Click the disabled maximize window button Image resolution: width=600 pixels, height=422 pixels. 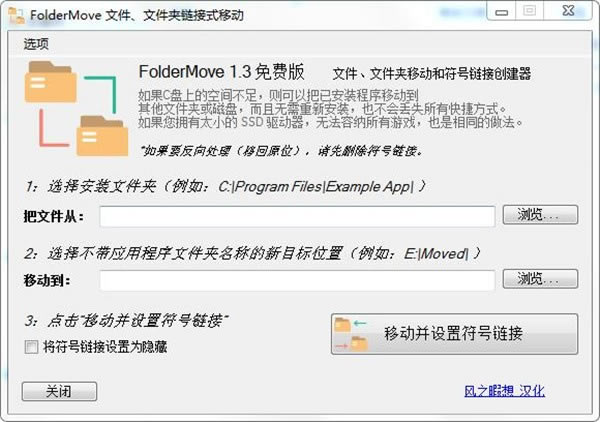(530, 11)
